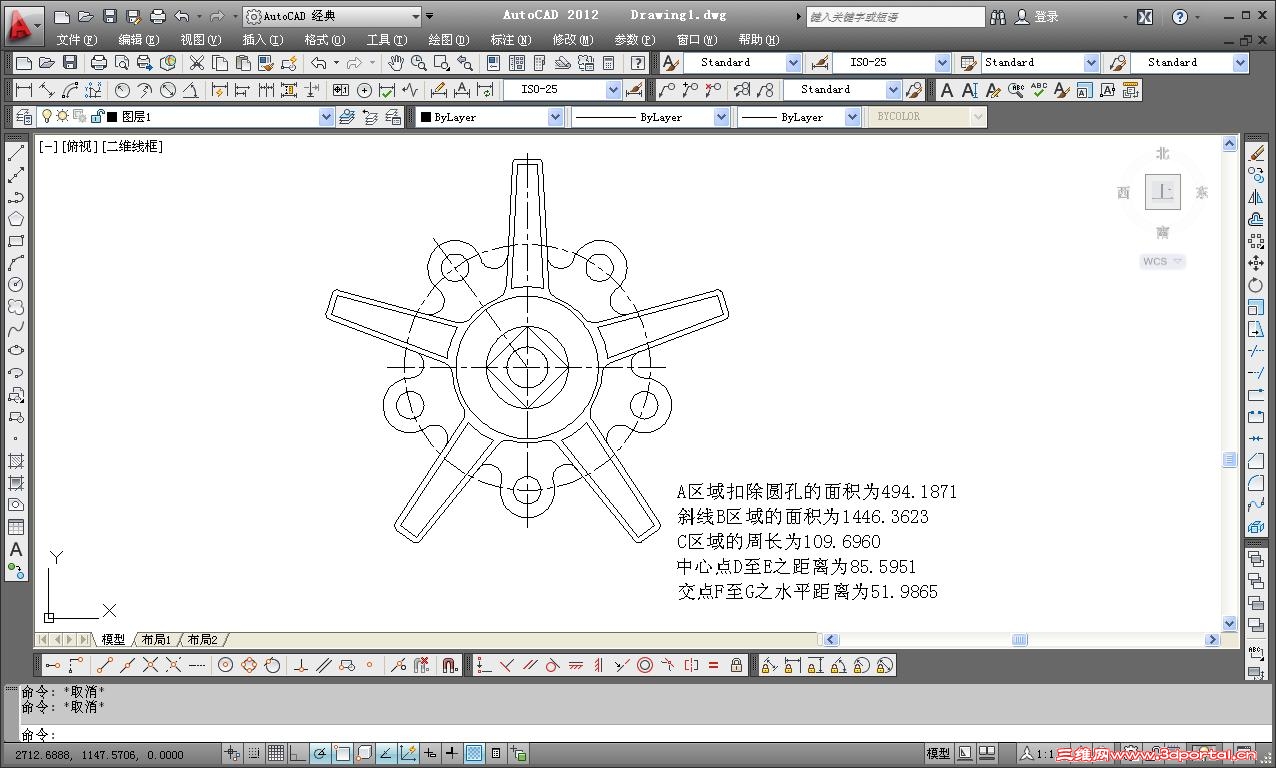
Task: Toggle Ortho Mode in status bar
Action: pos(298,753)
